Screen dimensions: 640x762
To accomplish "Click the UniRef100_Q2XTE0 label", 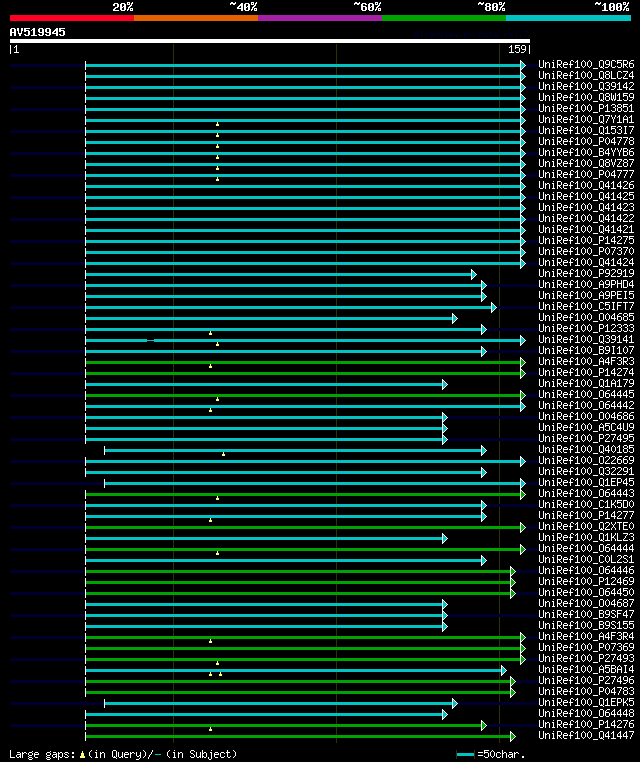I will click(x=586, y=526).
